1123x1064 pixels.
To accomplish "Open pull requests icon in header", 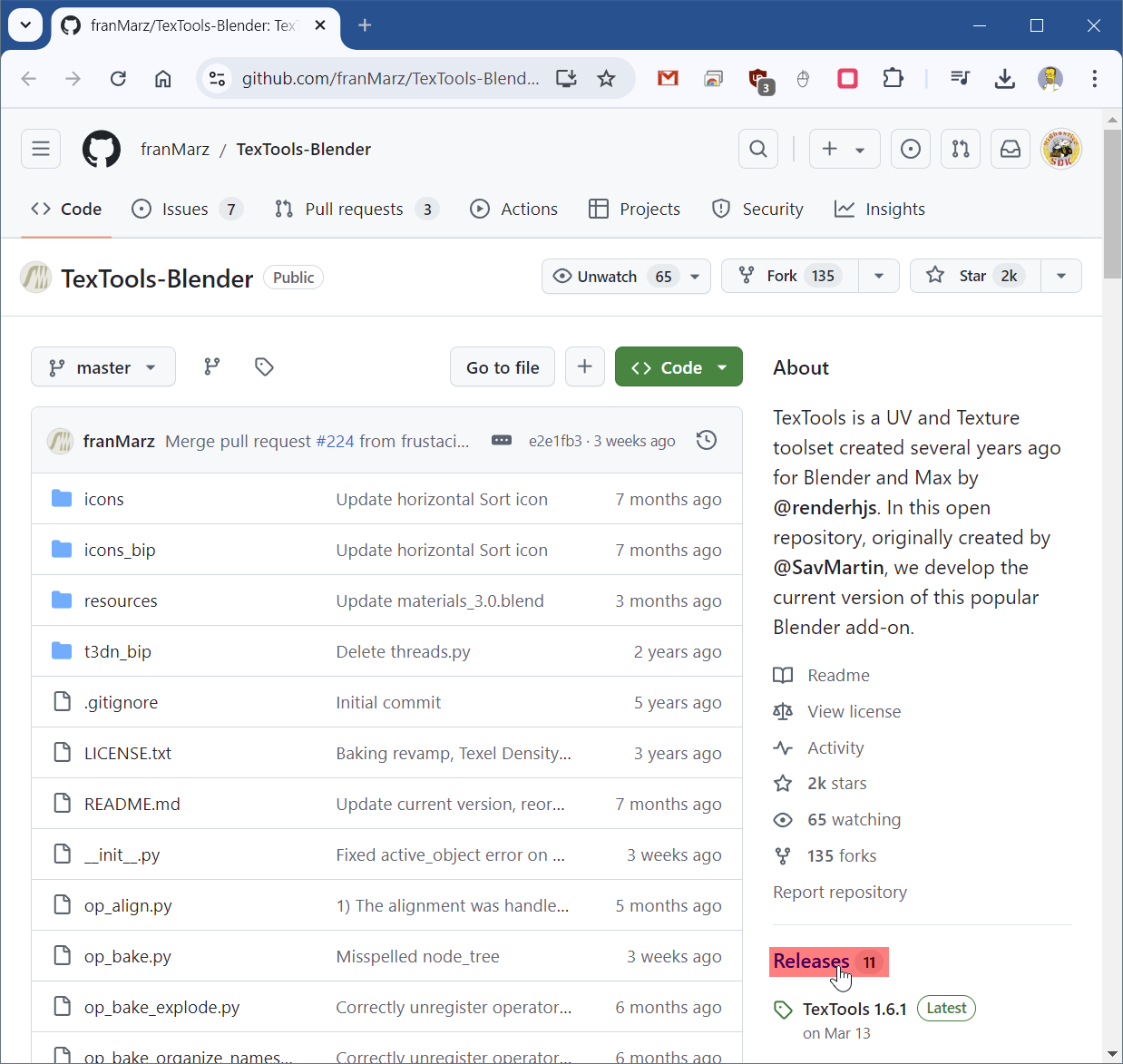I will tap(961, 149).
